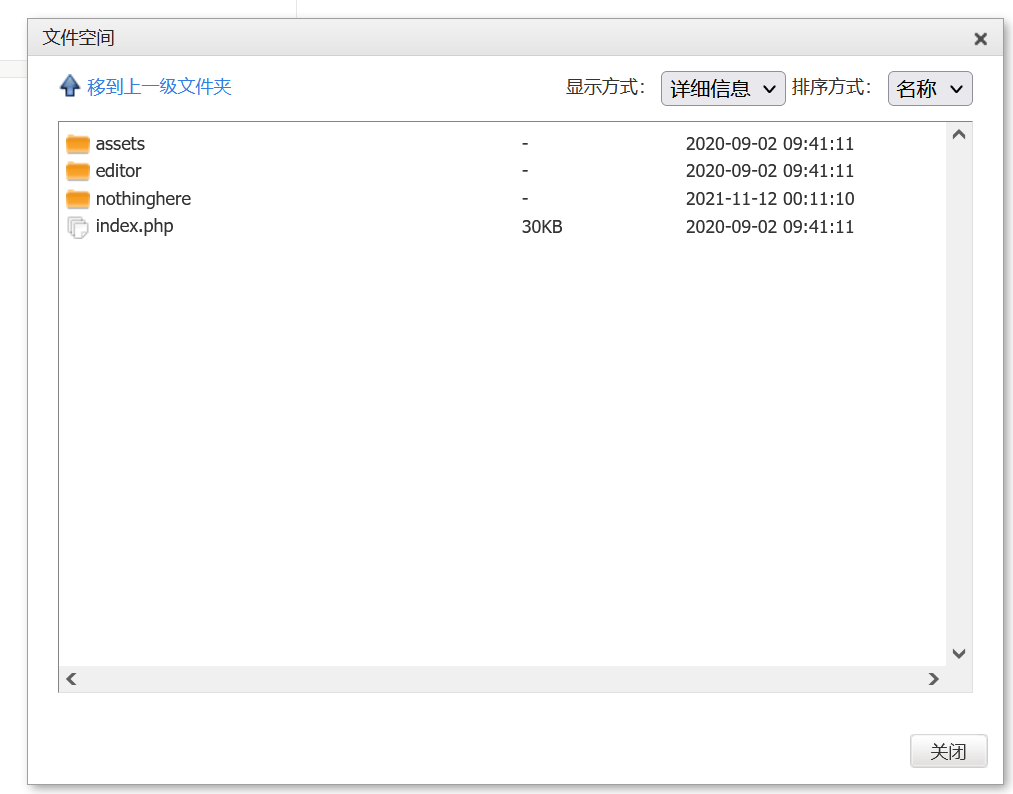Click the scroll down arrow of file list
Image resolution: width=1013 pixels, height=794 pixels.
coord(959,653)
